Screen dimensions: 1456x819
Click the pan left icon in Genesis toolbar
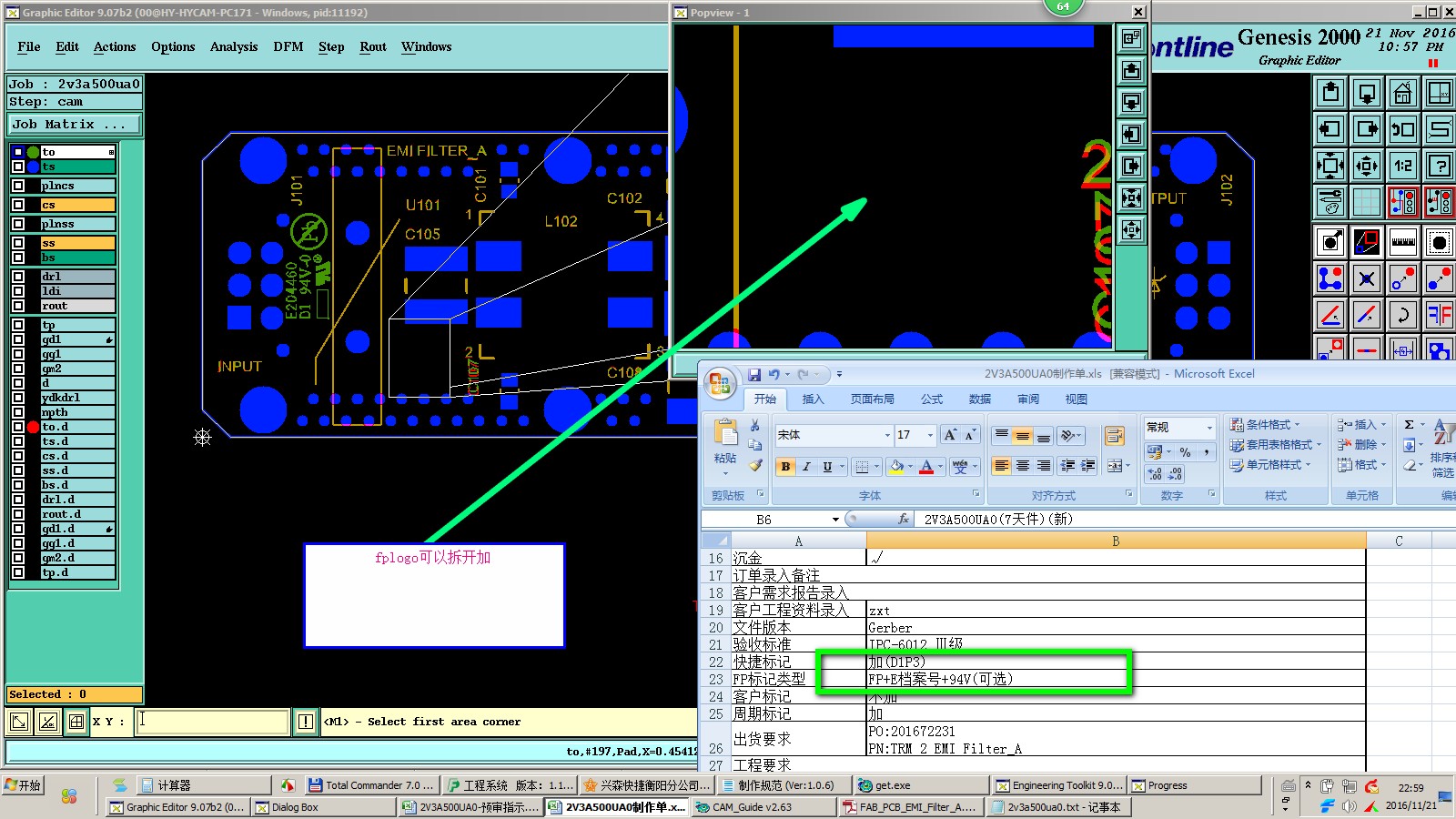click(x=1330, y=129)
